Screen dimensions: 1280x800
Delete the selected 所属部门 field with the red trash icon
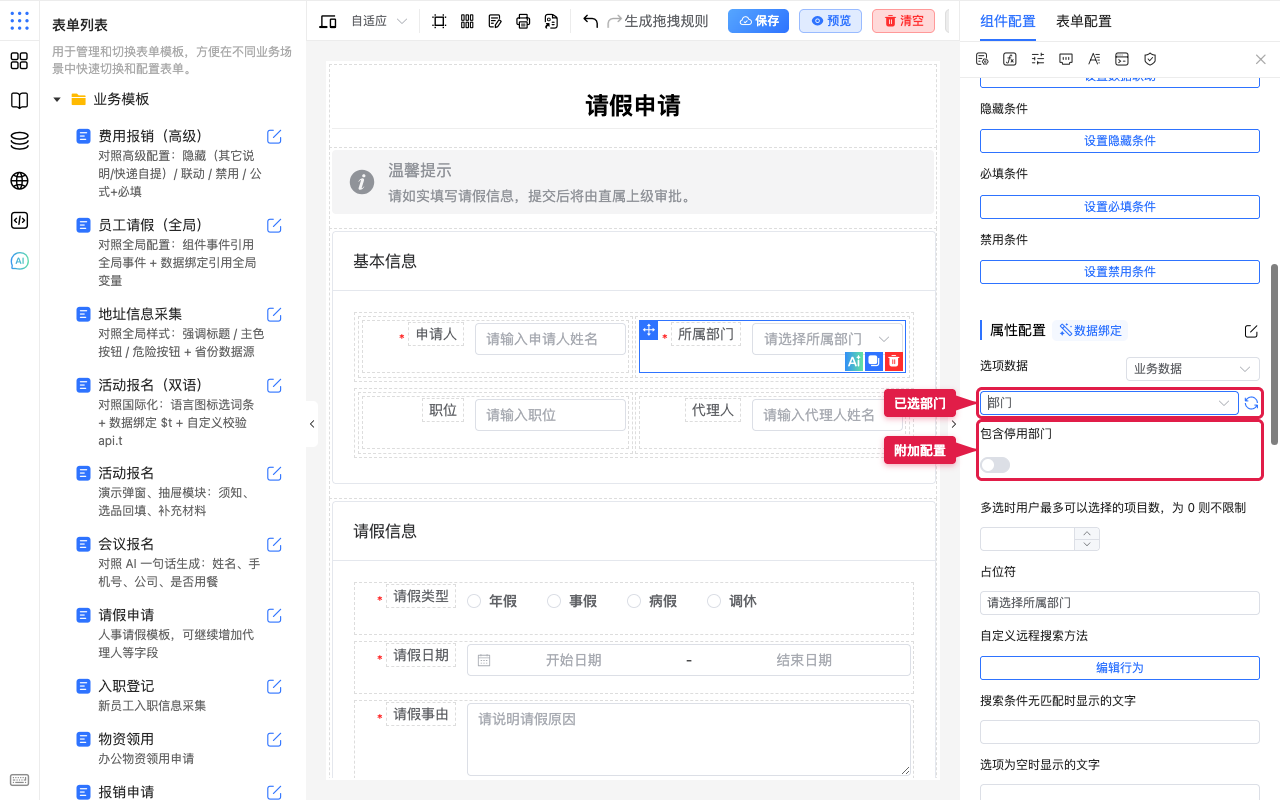(x=894, y=361)
